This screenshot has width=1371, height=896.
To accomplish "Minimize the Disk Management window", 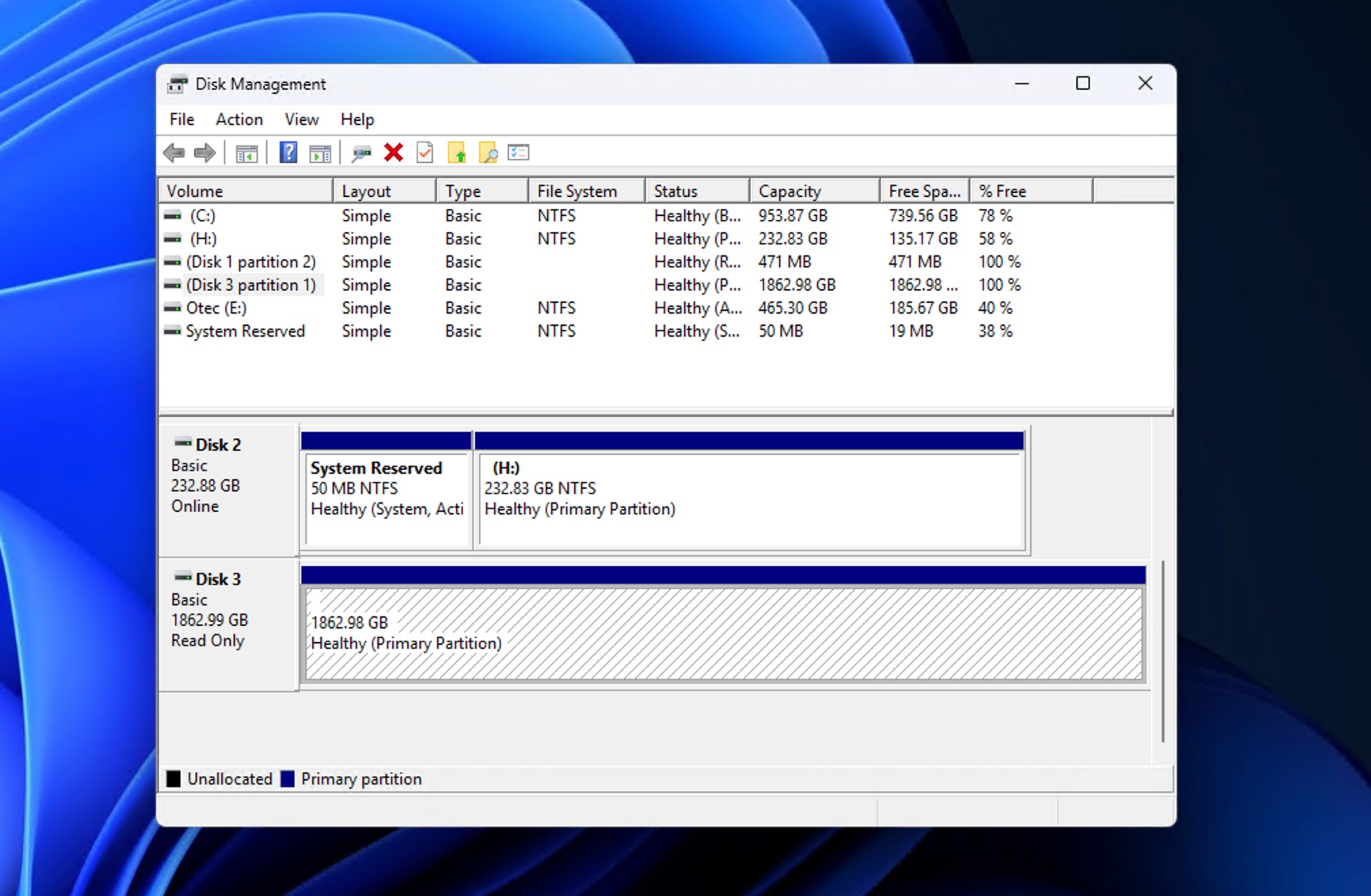I will (x=1021, y=83).
